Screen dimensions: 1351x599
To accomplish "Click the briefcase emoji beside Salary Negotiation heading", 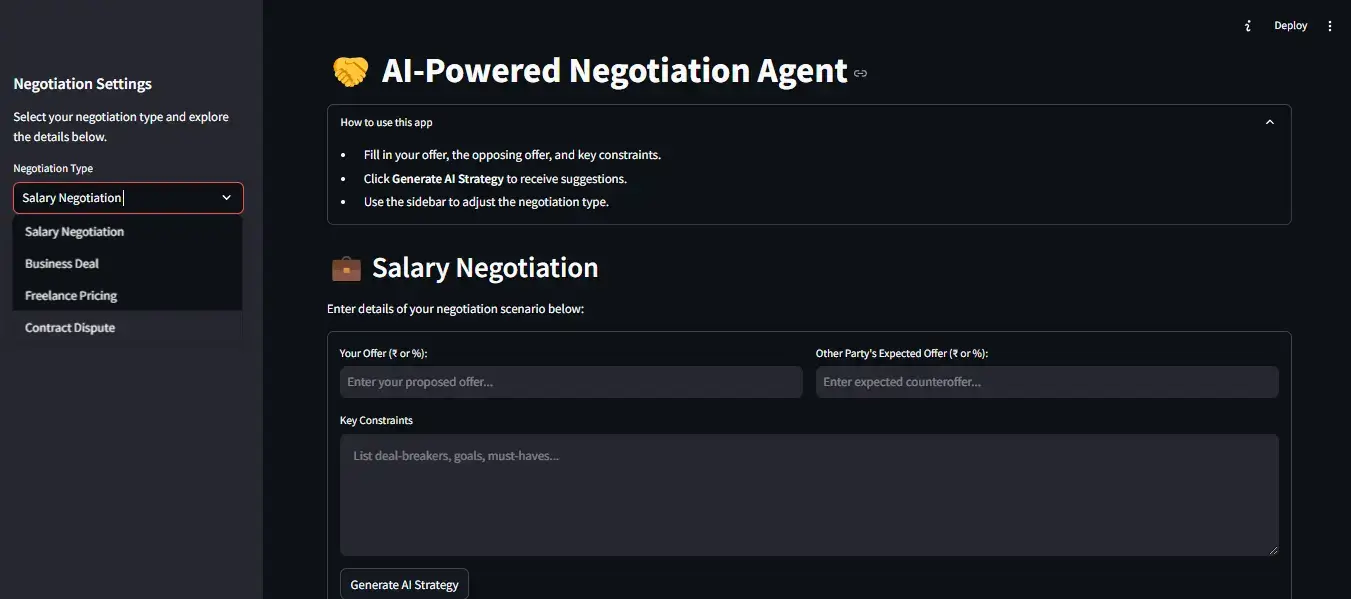I will (346, 268).
